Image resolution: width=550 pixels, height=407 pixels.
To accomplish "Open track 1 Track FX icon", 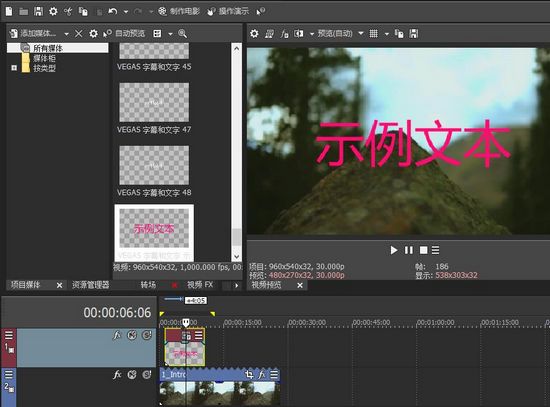I will click(x=117, y=335).
